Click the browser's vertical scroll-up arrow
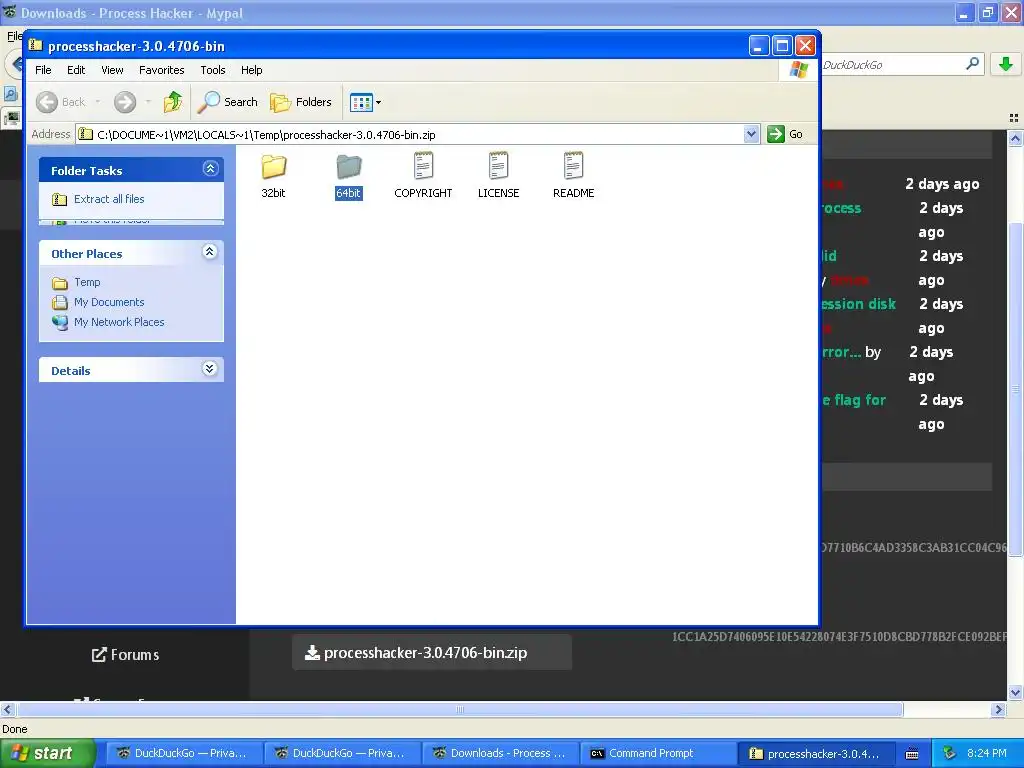The height and width of the screenshot is (768, 1024). click(x=1015, y=138)
